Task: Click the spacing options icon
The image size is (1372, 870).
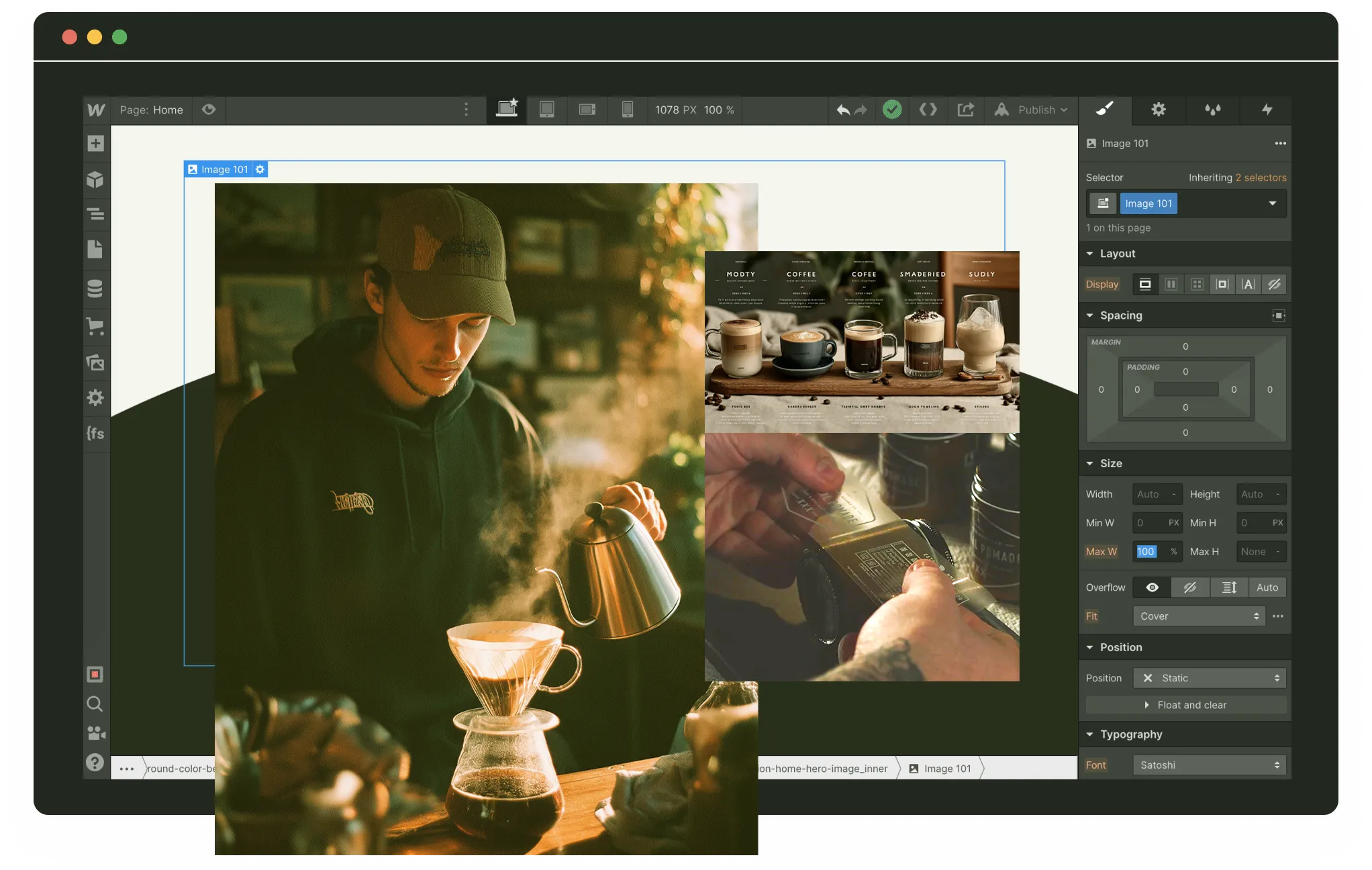Action: [1279, 316]
